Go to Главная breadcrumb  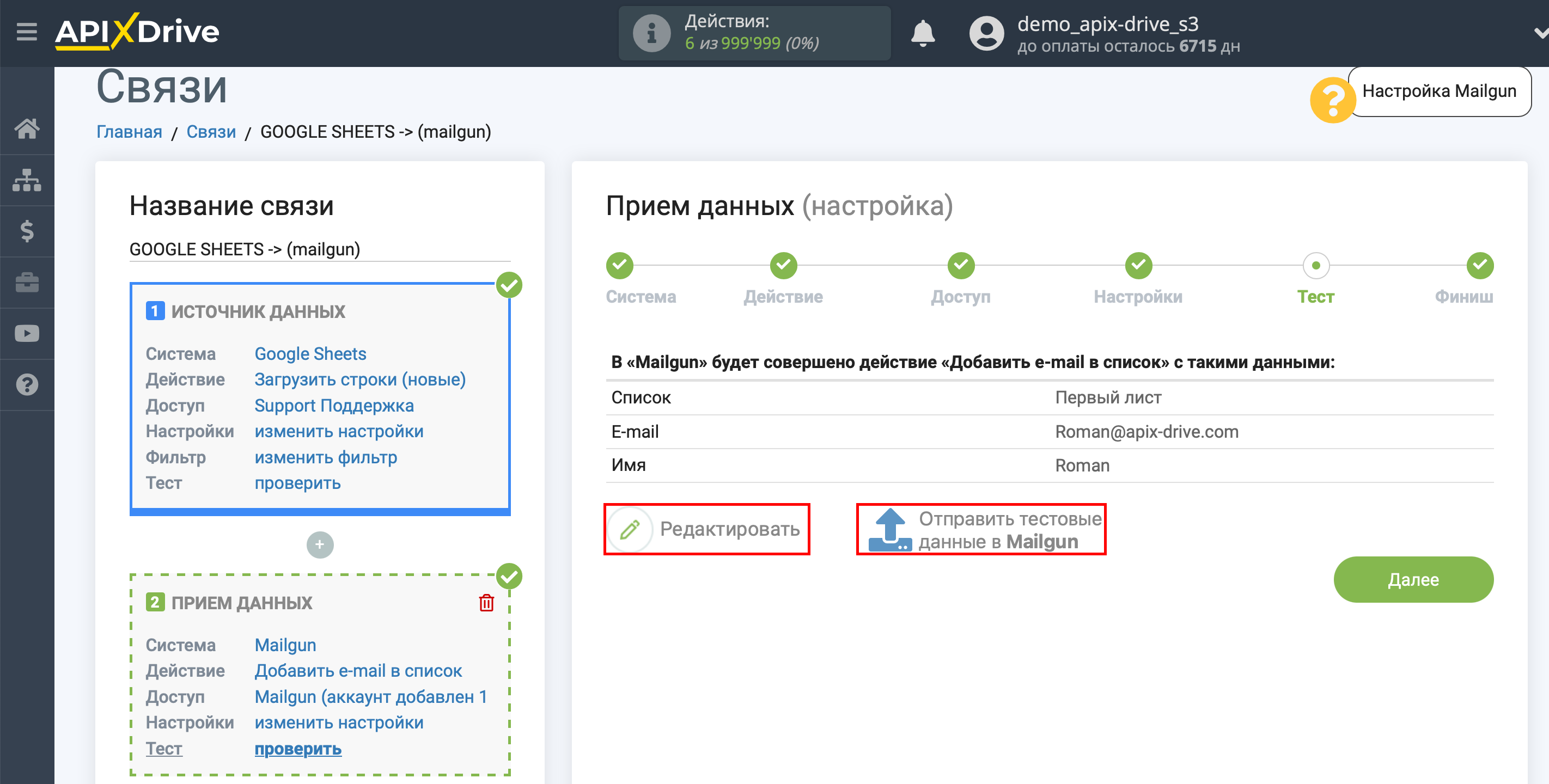coord(129,132)
